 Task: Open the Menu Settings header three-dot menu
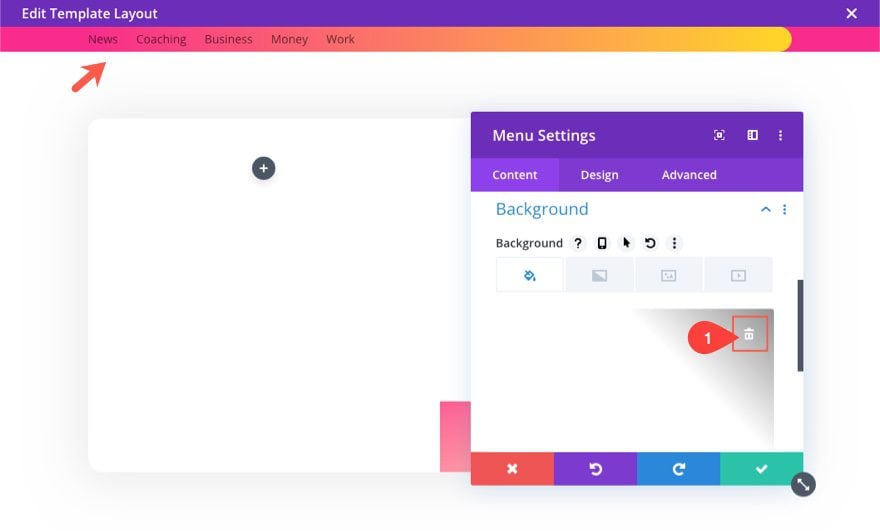(x=780, y=135)
